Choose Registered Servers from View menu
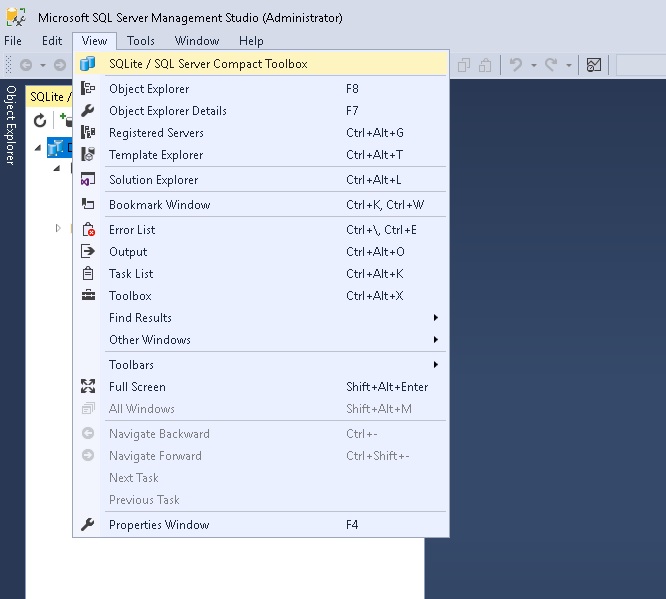The width and height of the screenshot is (666, 599). (261, 133)
